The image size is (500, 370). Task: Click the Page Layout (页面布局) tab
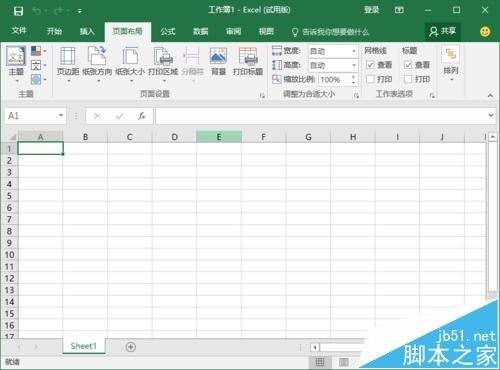coord(127,31)
